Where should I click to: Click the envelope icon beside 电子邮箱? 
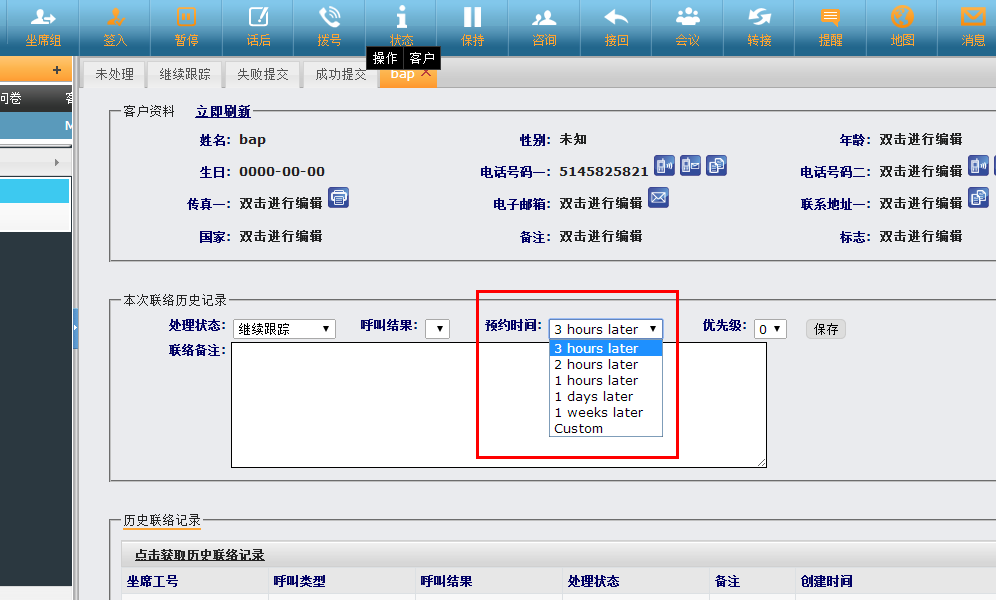[658, 197]
